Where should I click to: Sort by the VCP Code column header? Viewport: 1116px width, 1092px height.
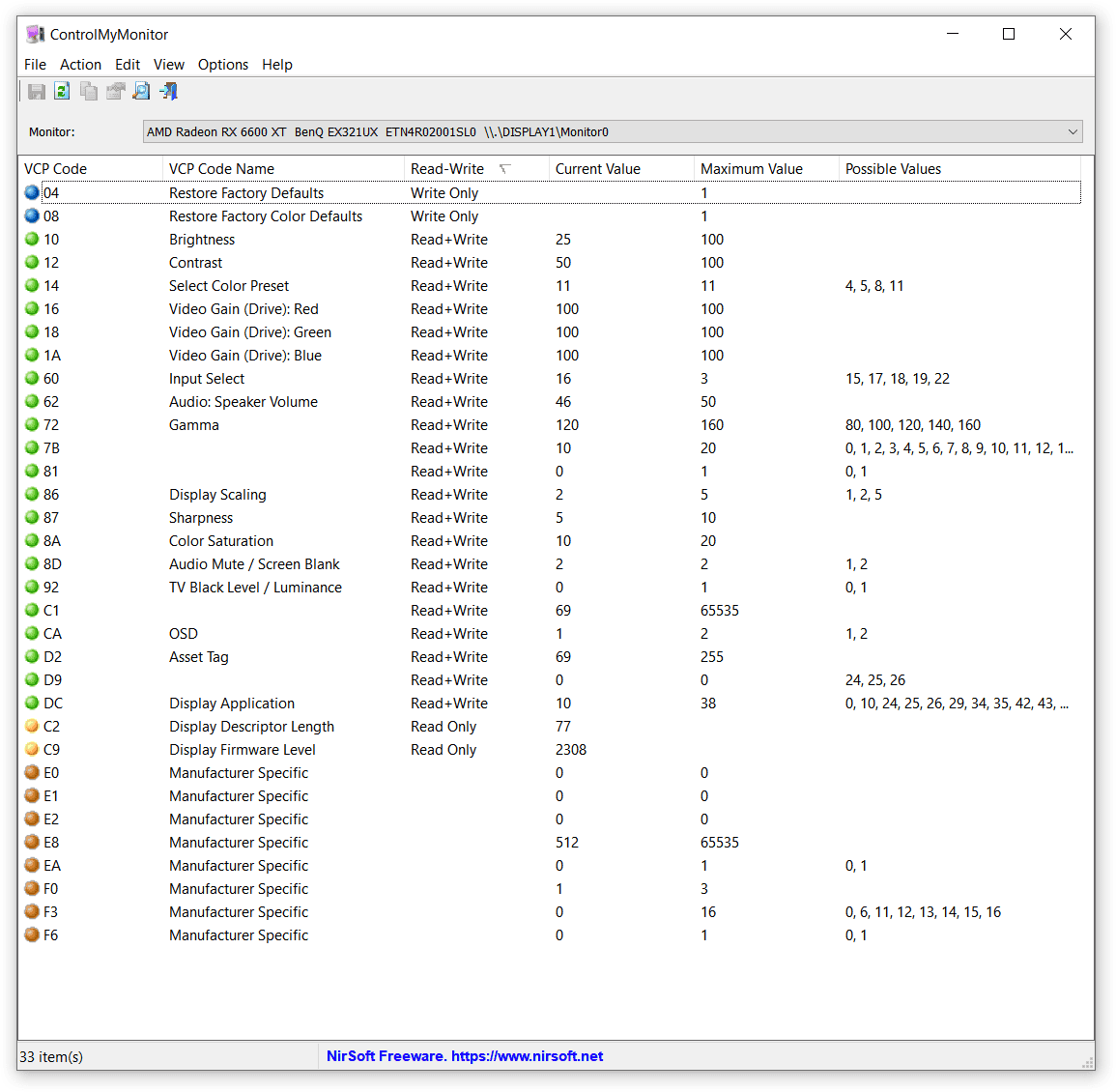(x=91, y=169)
